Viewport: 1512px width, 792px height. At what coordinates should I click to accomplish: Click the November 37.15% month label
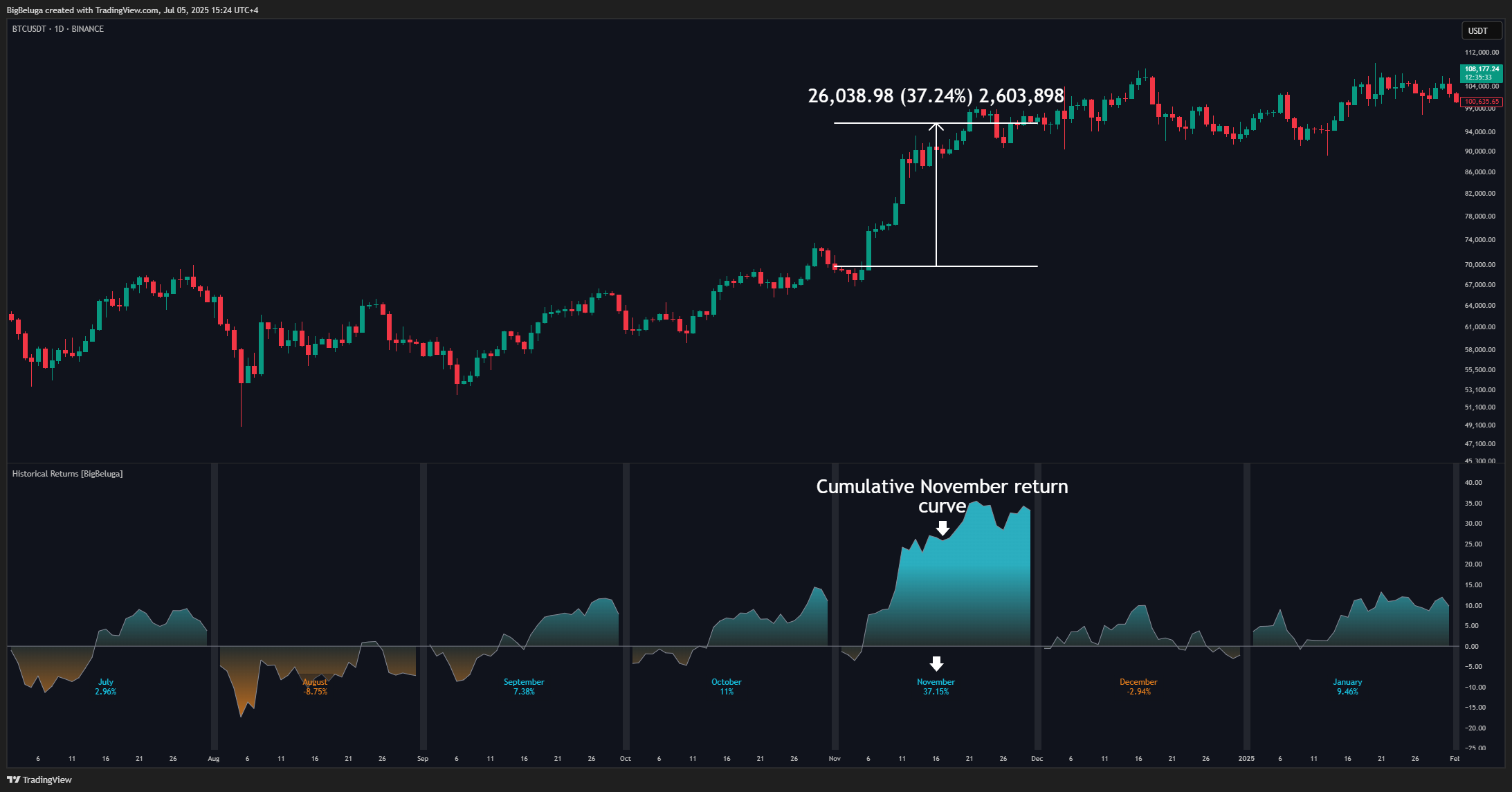click(936, 687)
